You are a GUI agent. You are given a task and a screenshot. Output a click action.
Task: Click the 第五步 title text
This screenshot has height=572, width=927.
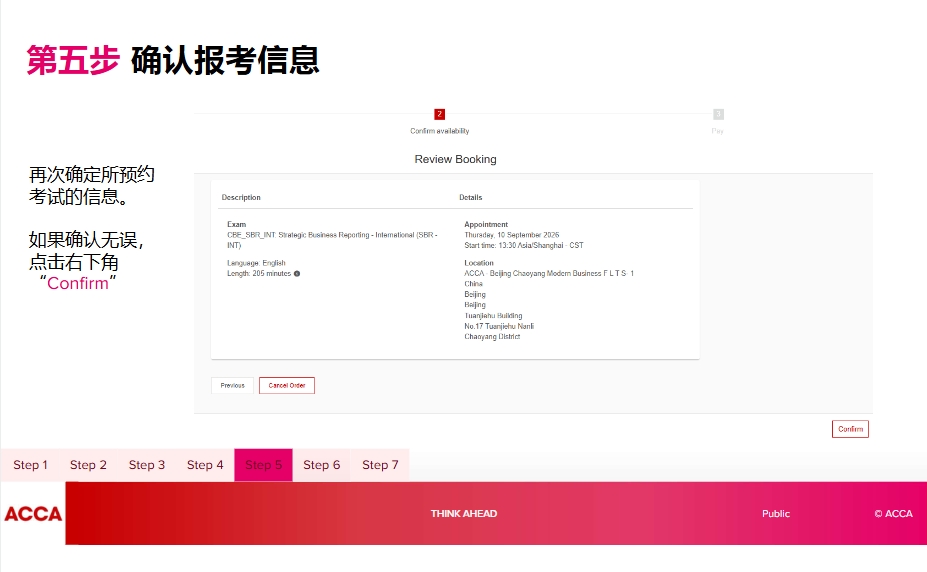click(x=73, y=60)
